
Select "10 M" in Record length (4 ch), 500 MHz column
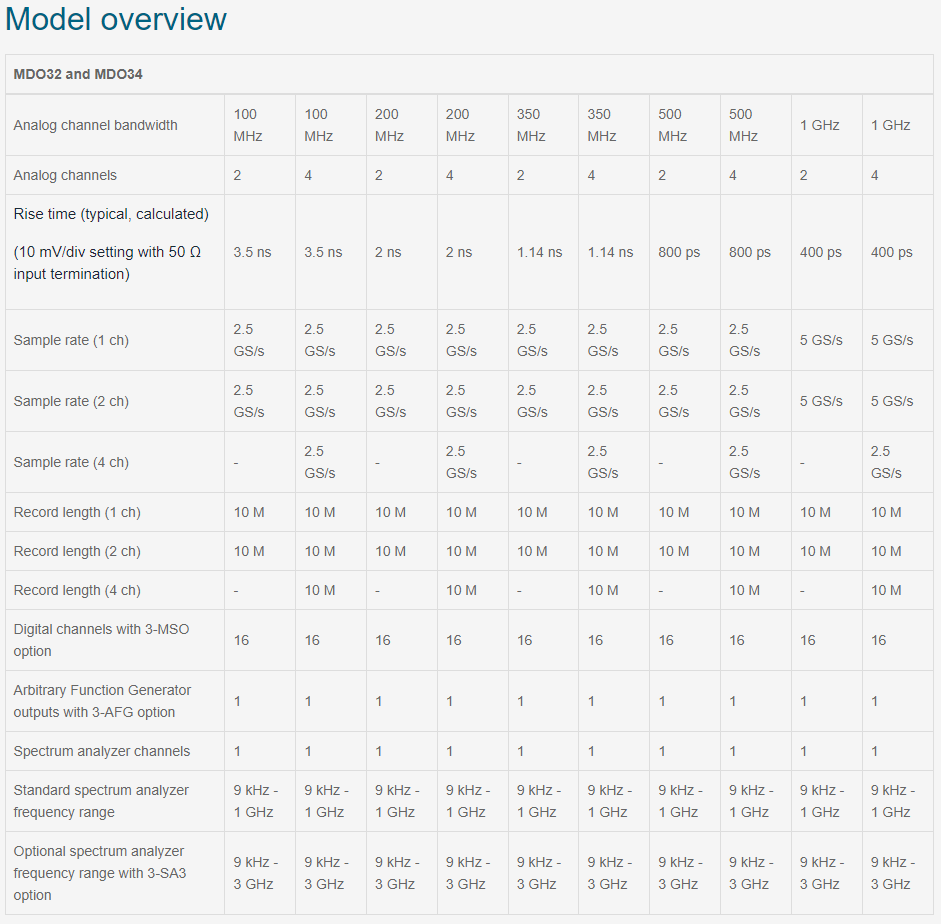click(745, 590)
